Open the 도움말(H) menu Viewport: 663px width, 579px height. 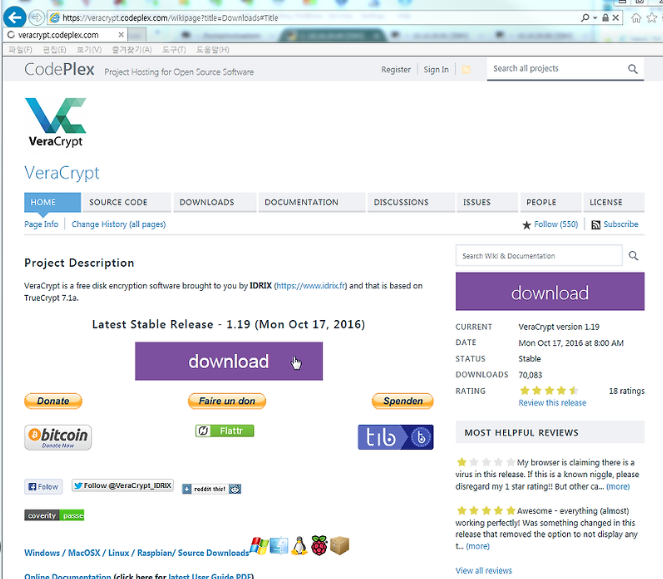click(213, 49)
